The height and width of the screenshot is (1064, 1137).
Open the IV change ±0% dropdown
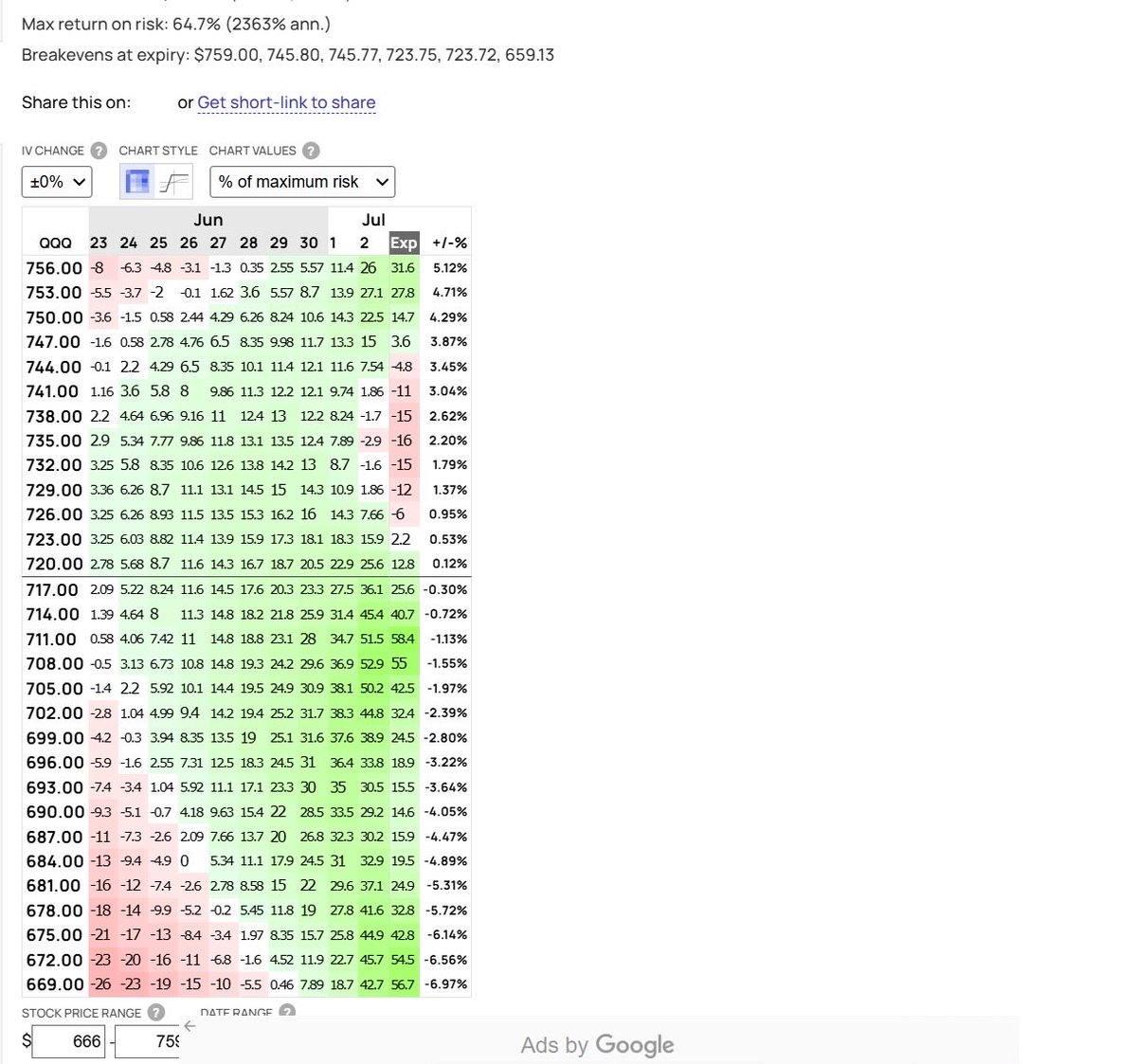(57, 181)
